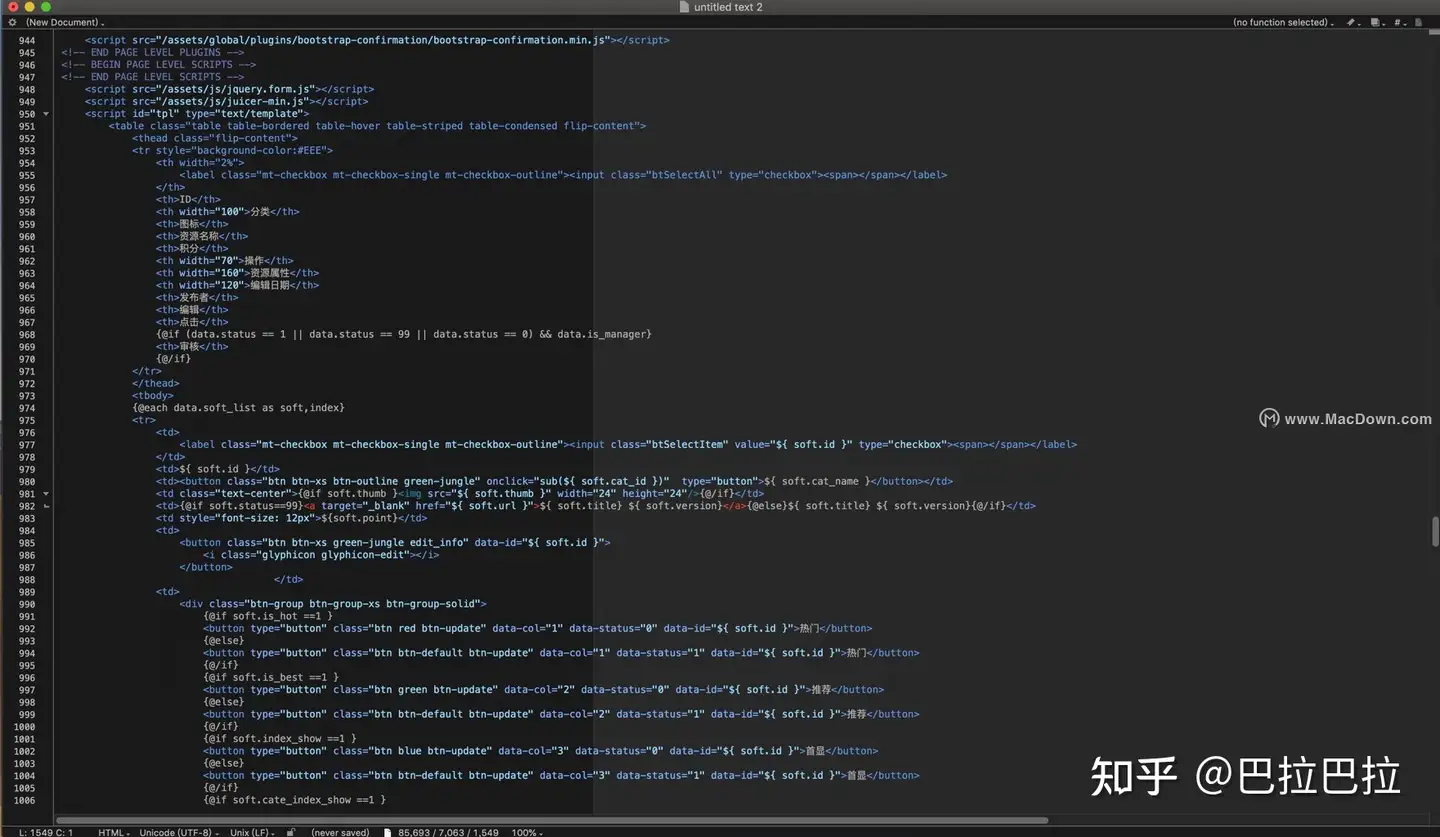Click line number 1006 in gutter

(x=24, y=800)
